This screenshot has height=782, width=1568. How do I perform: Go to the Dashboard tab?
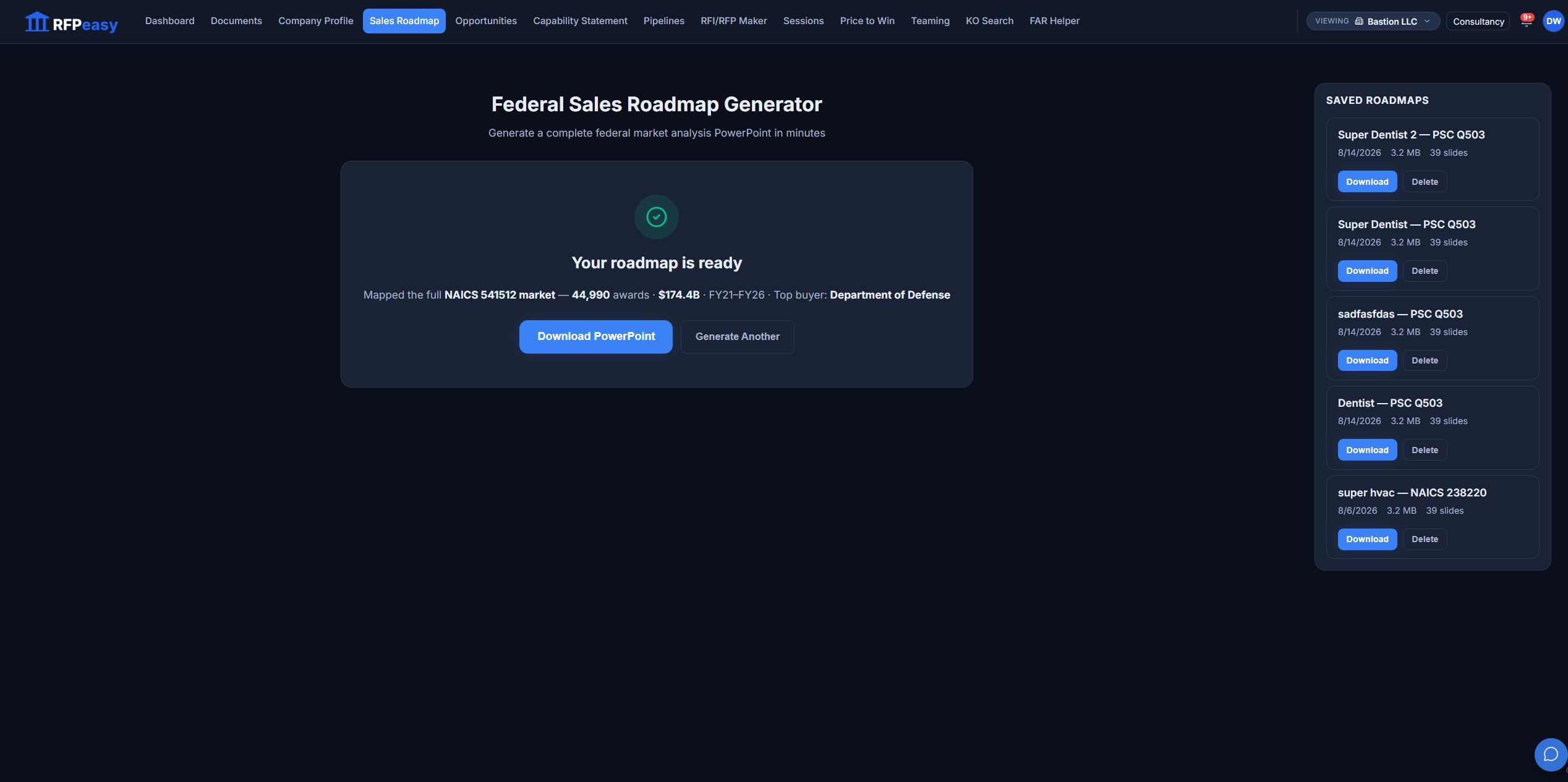pyautogui.click(x=169, y=21)
